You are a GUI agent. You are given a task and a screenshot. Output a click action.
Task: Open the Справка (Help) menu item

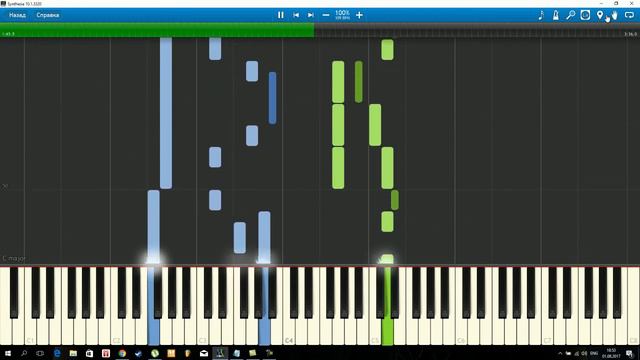pyautogui.click(x=48, y=15)
